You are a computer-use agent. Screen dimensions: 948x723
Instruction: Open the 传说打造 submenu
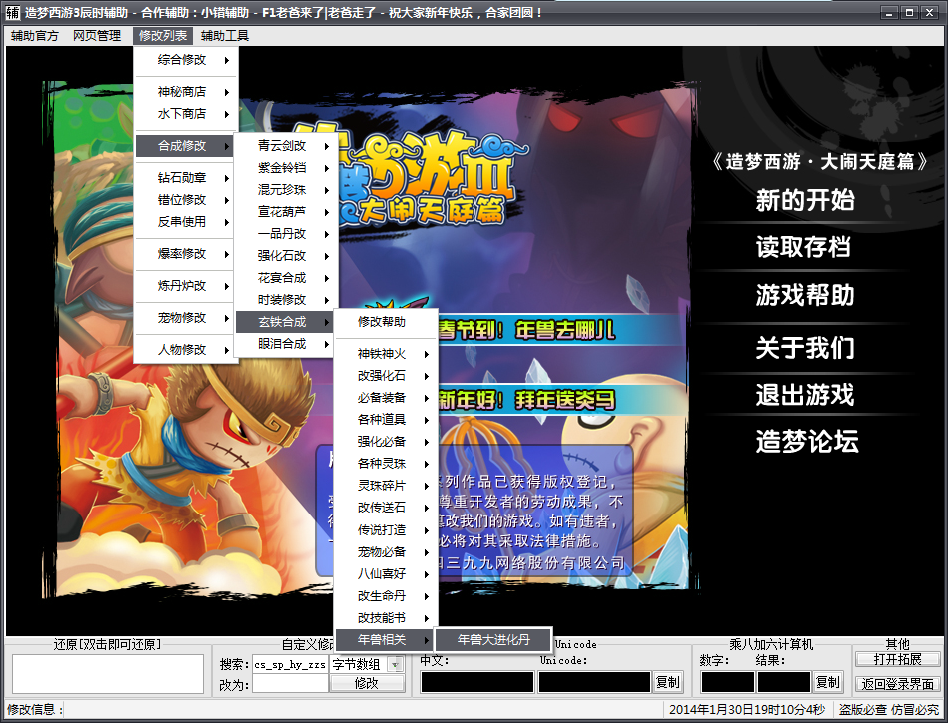click(x=386, y=530)
